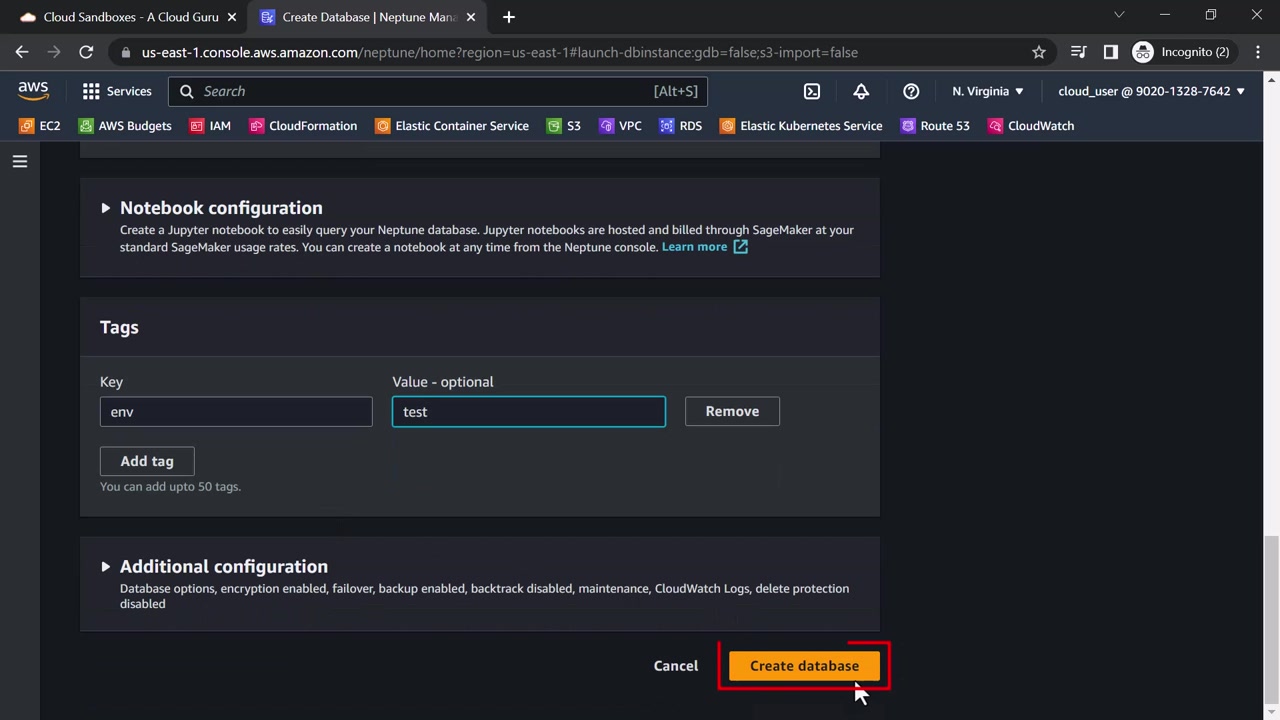Reload the page with refresh icon
This screenshot has width=1280, height=720.
point(86,52)
